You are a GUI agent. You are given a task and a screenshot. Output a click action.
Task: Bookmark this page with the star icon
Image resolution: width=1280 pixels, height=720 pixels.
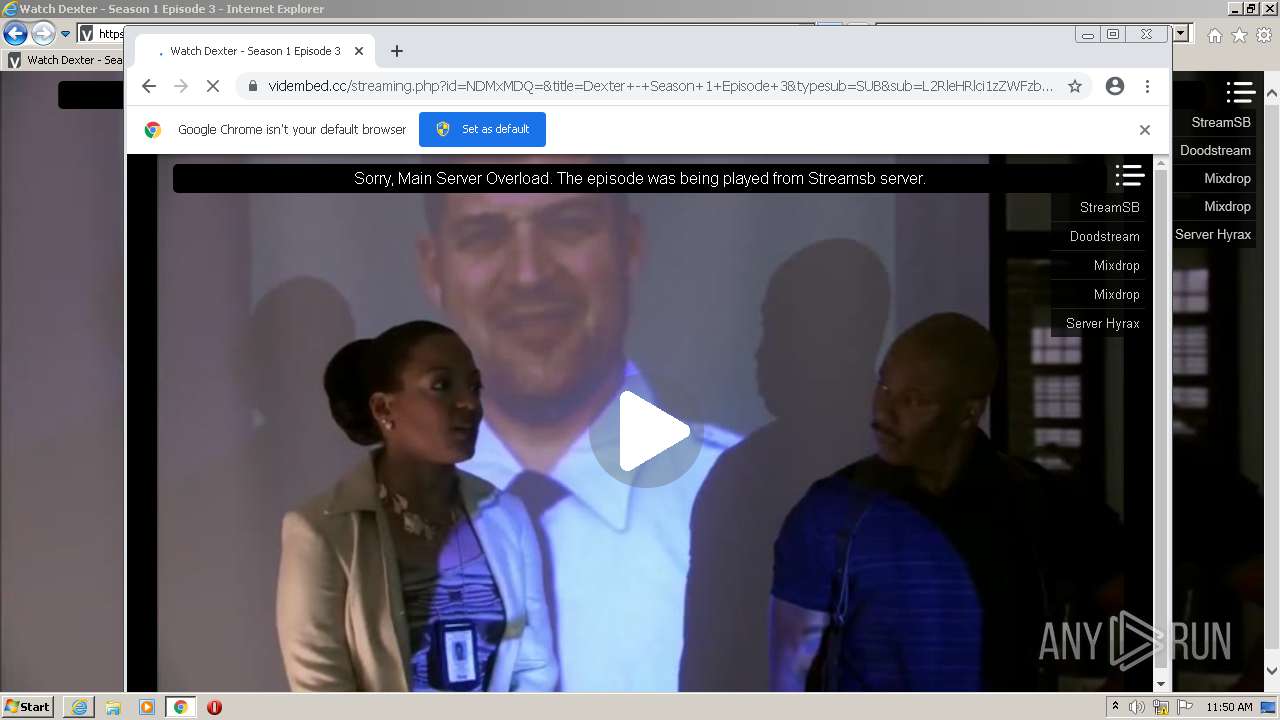1075,86
